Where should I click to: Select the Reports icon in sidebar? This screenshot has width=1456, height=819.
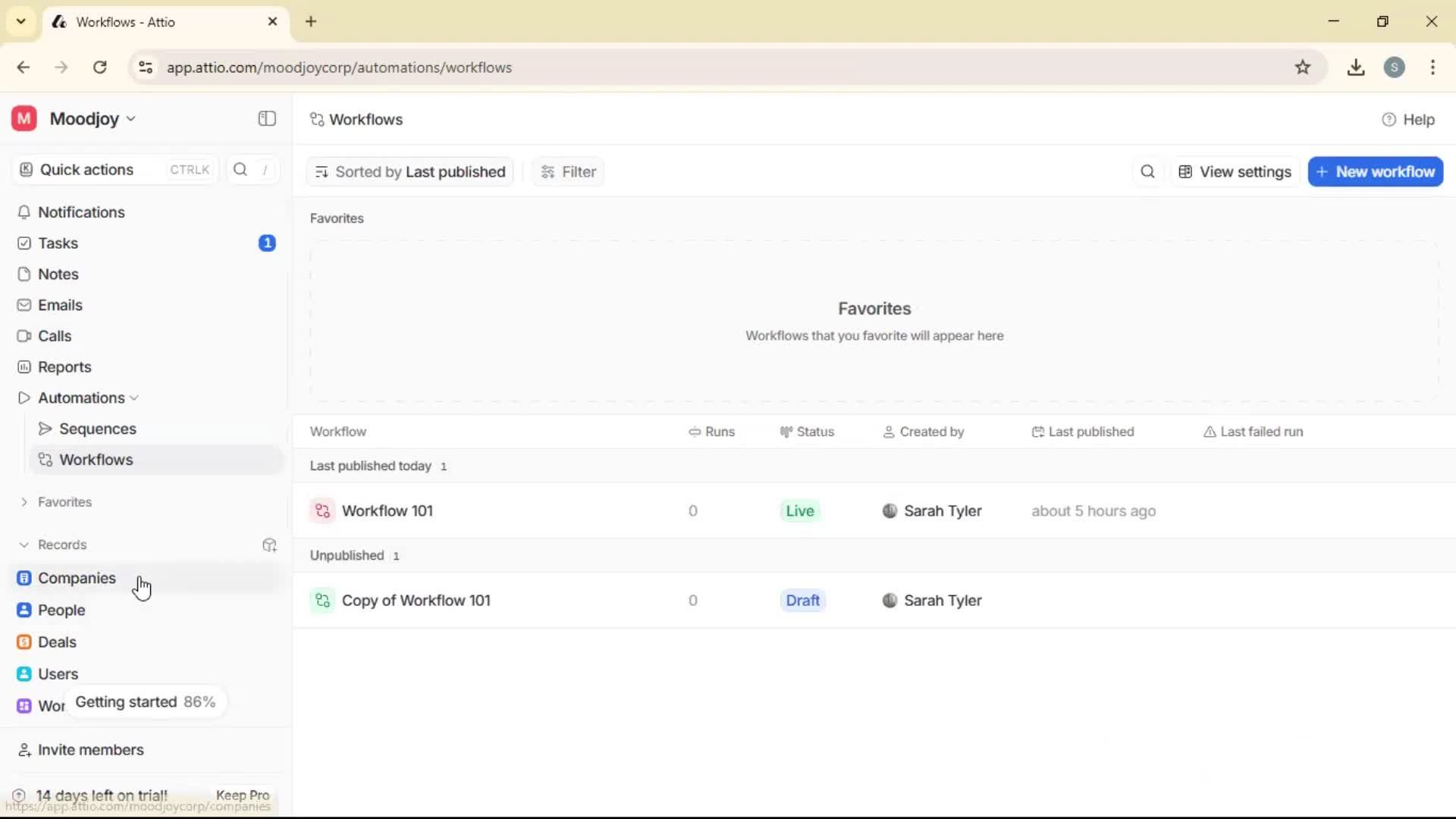point(25,366)
